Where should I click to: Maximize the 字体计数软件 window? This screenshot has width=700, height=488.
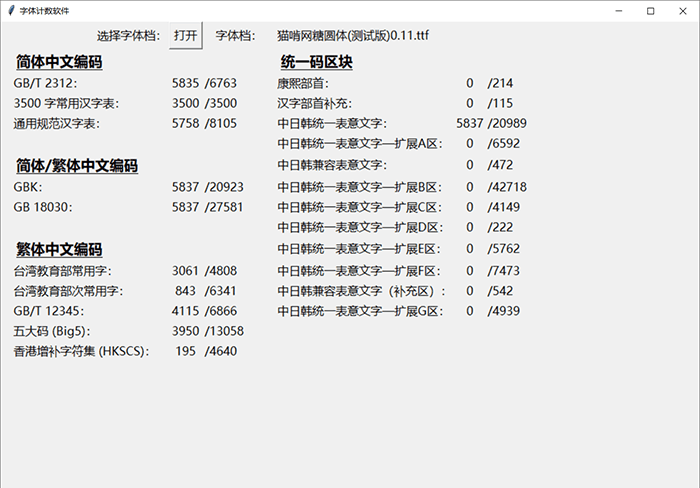650,11
